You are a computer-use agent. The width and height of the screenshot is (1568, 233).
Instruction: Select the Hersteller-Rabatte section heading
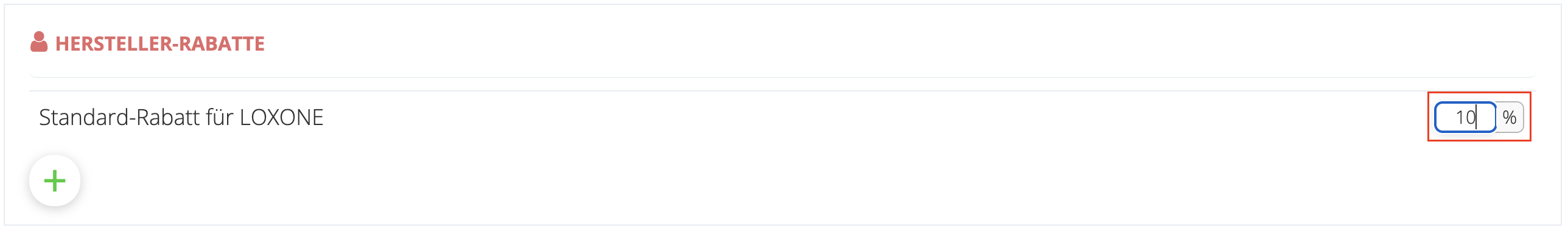(x=160, y=43)
